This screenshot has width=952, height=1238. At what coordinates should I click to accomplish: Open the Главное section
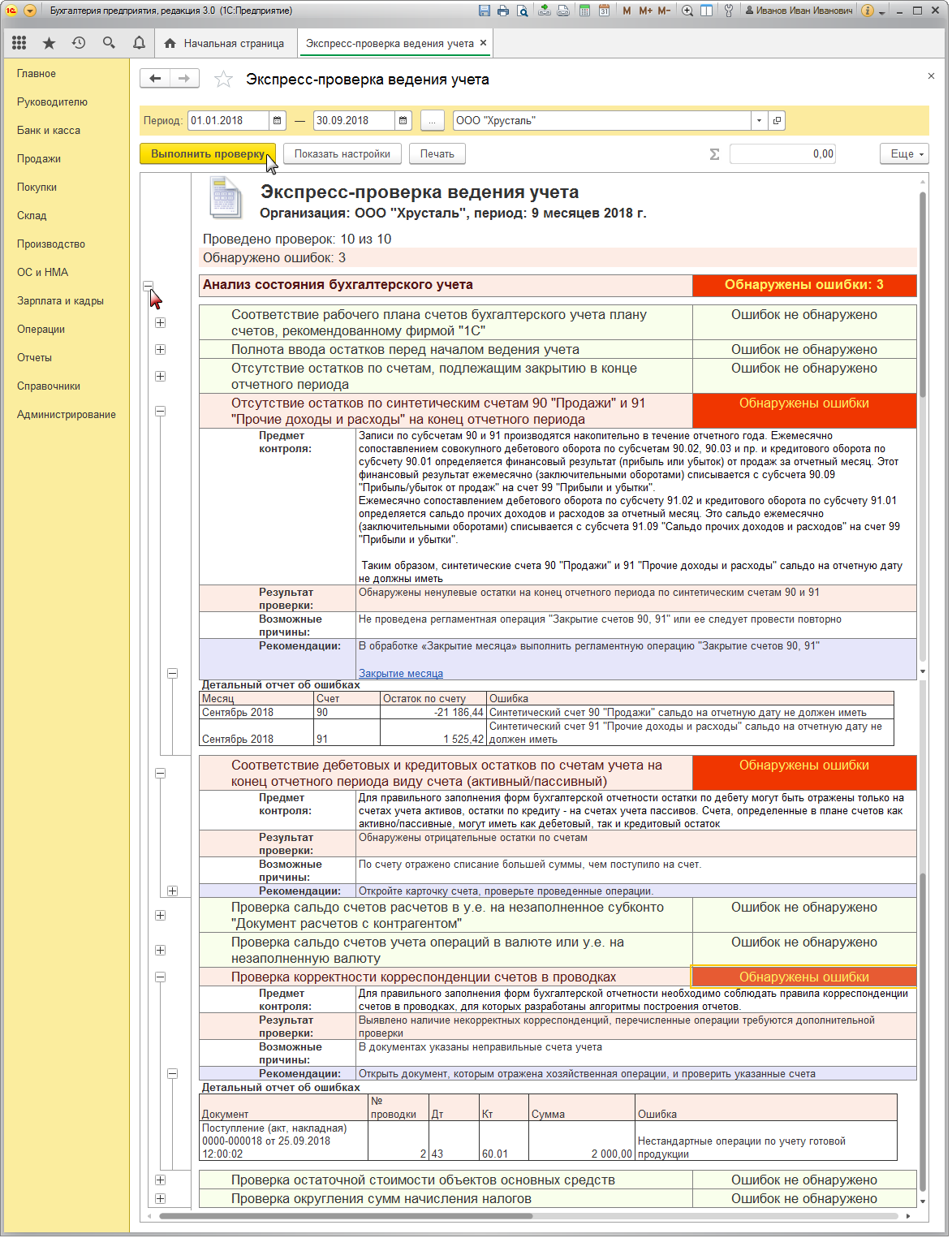pos(37,73)
